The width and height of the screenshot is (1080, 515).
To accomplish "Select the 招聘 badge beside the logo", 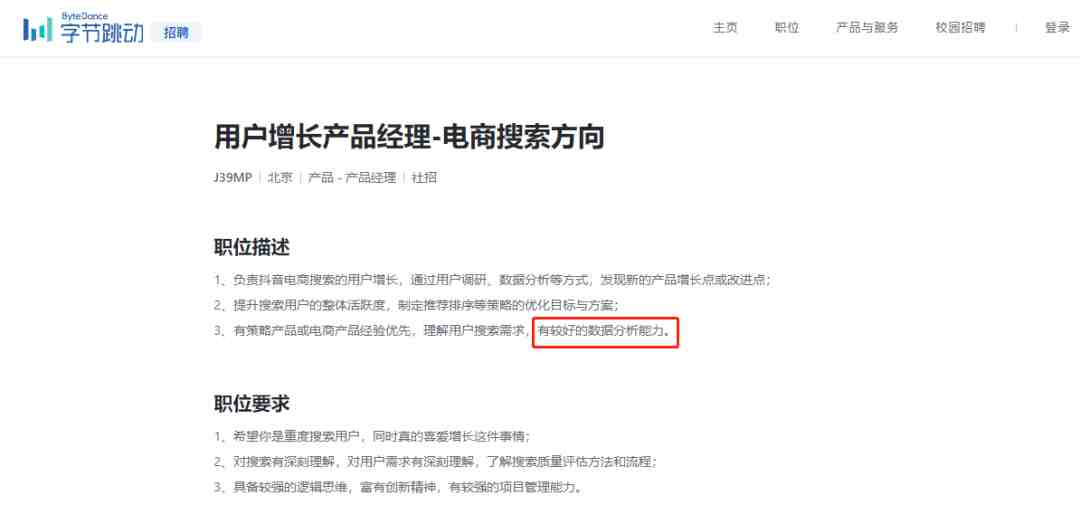I will 176,32.
